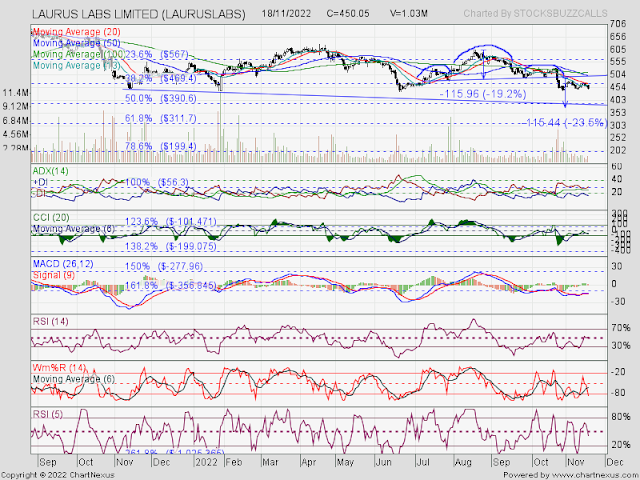The height and width of the screenshot is (480, 640).
Task: Click the 23.6% ($567) Fibonacci level label
Action: pyautogui.click(x=157, y=54)
